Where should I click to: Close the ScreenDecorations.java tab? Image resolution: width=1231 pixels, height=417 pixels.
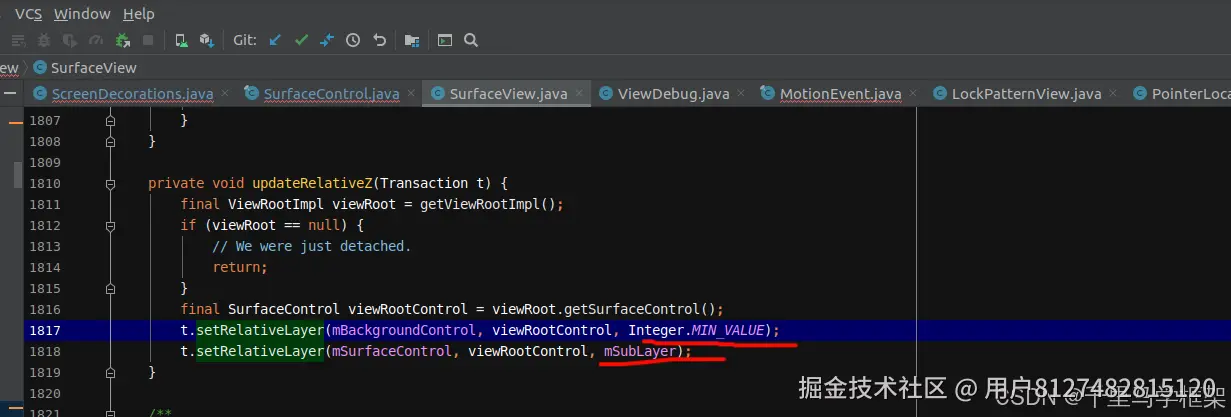click(225, 93)
